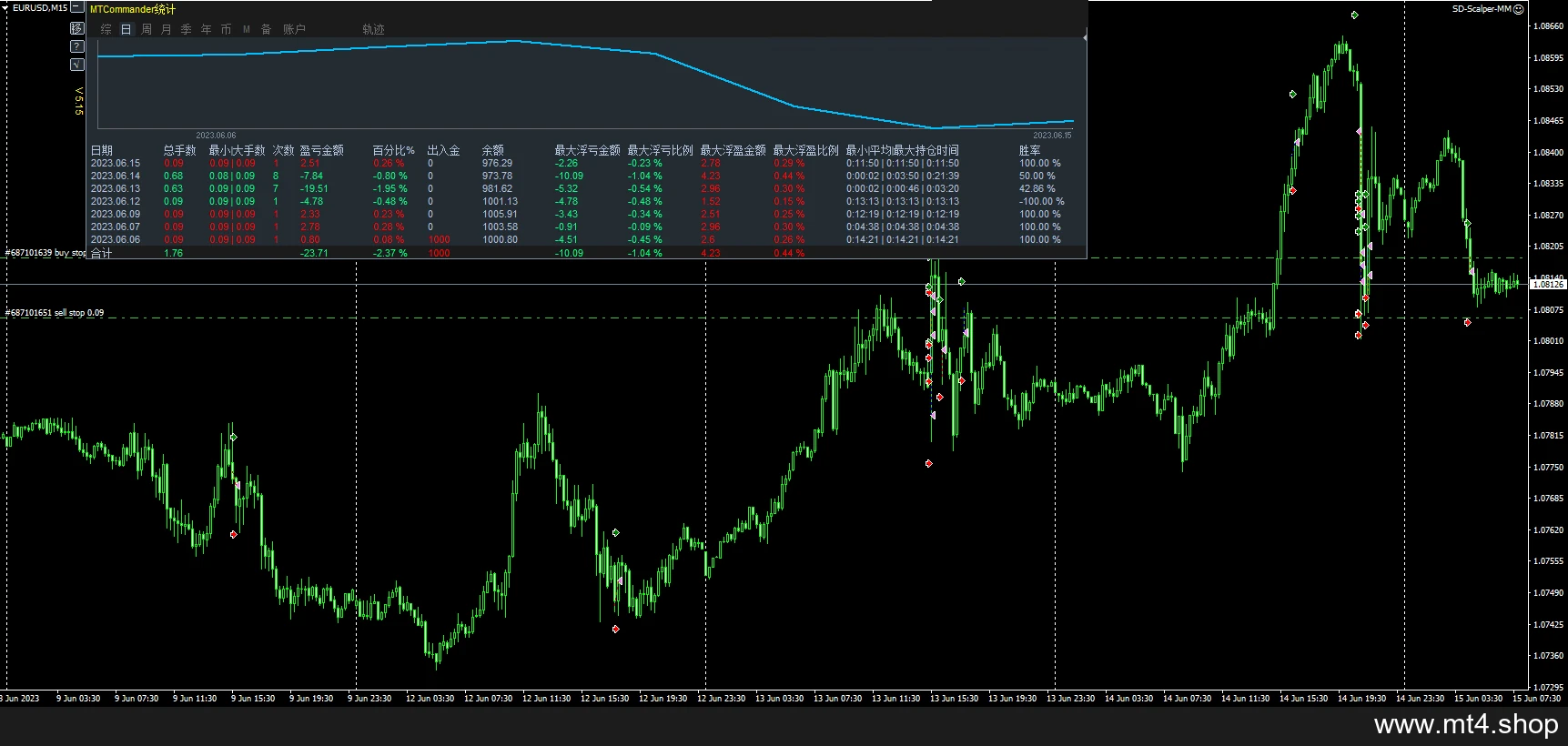Toggle the √ checkmark icon

point(77,65)
